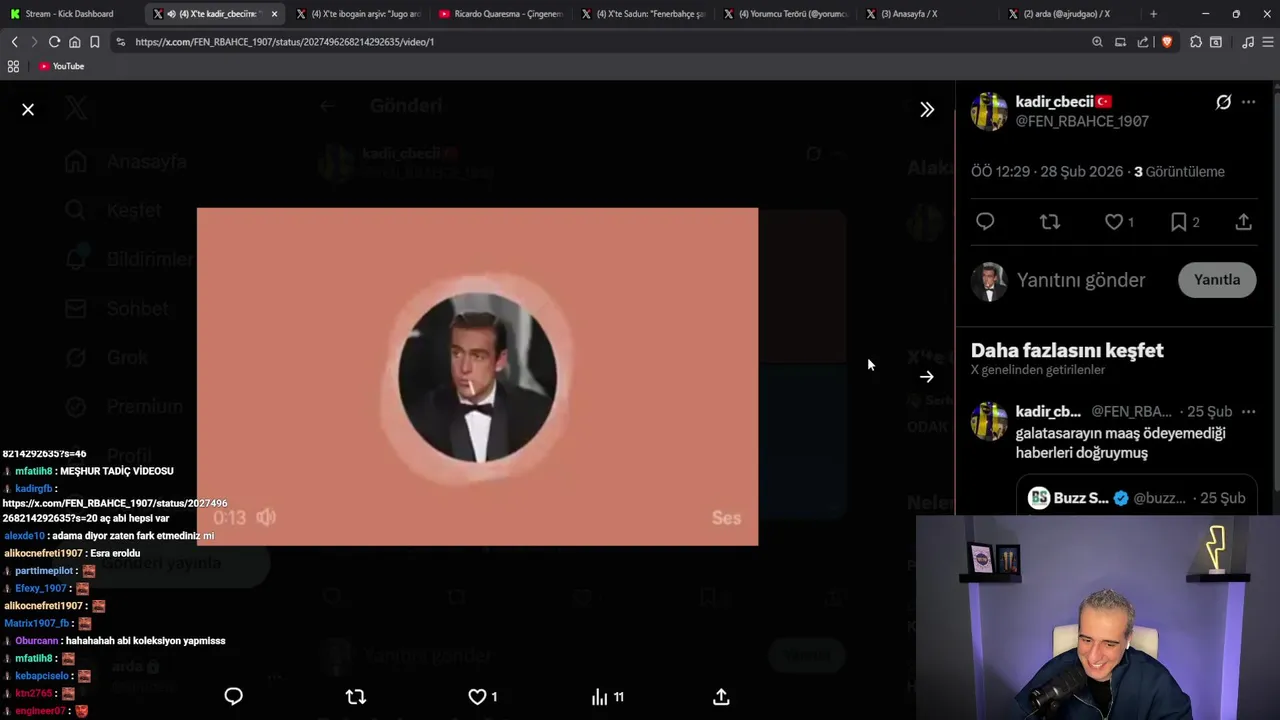Open media control music note icon
This screenshot has height=720, width=1280.
(1247, 42)
